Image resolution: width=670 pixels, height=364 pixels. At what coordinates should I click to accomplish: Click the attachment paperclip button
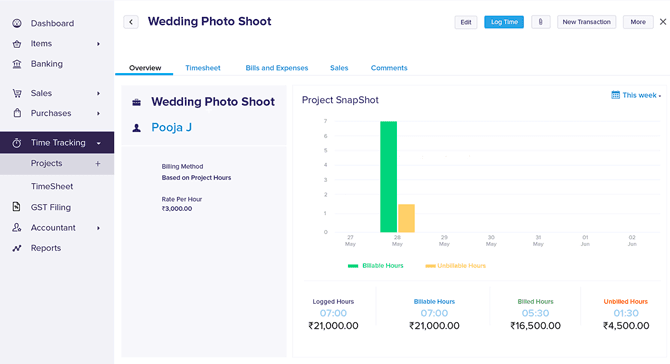click(541, 22)
